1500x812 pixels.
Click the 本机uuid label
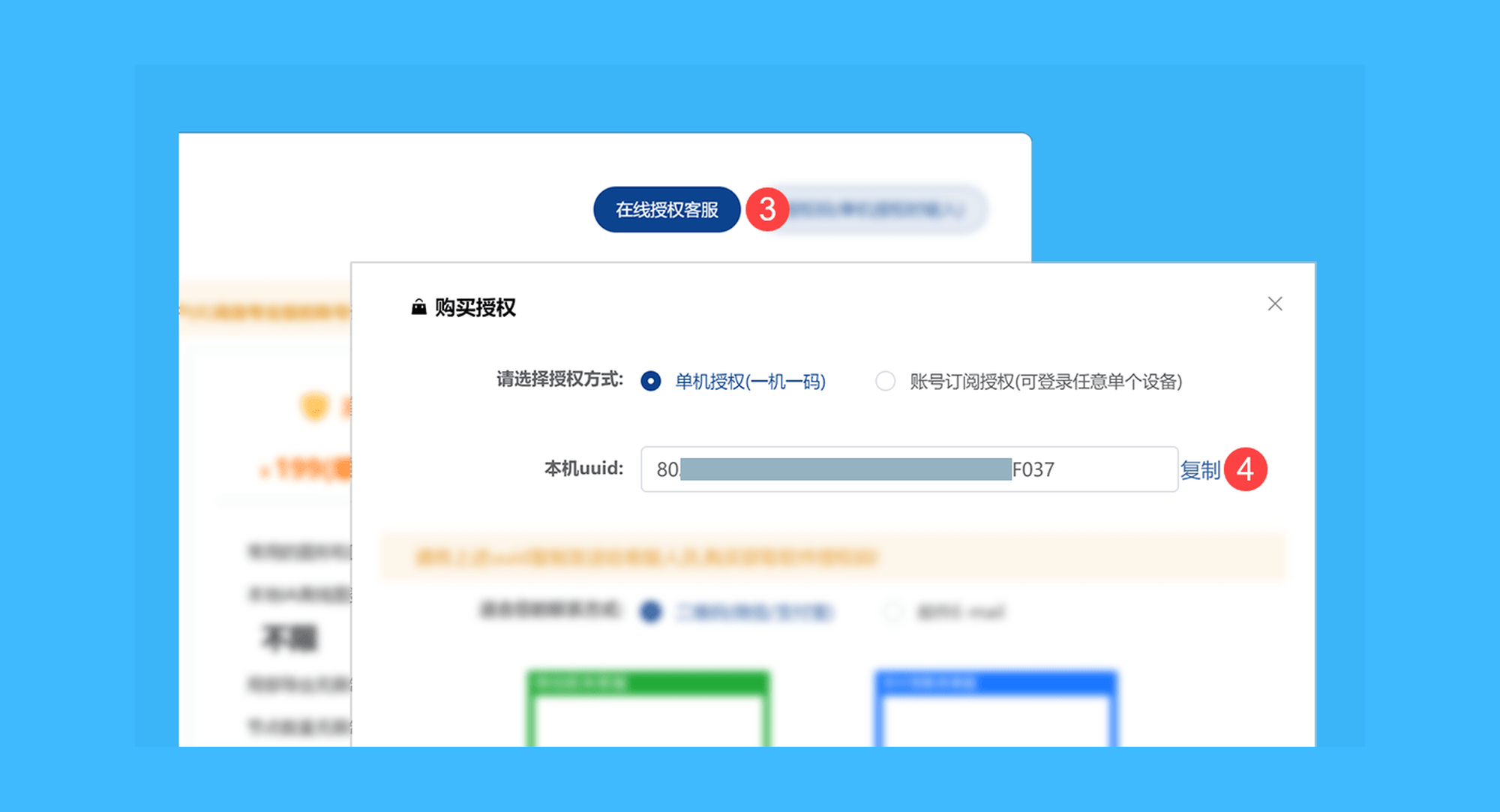pyautogui.click(x=583, y=469)
